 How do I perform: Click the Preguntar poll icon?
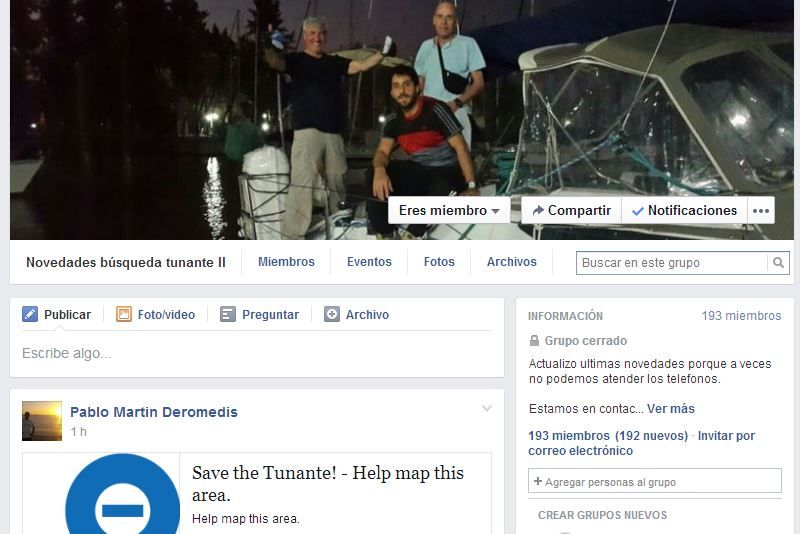(x=228, y=314)
